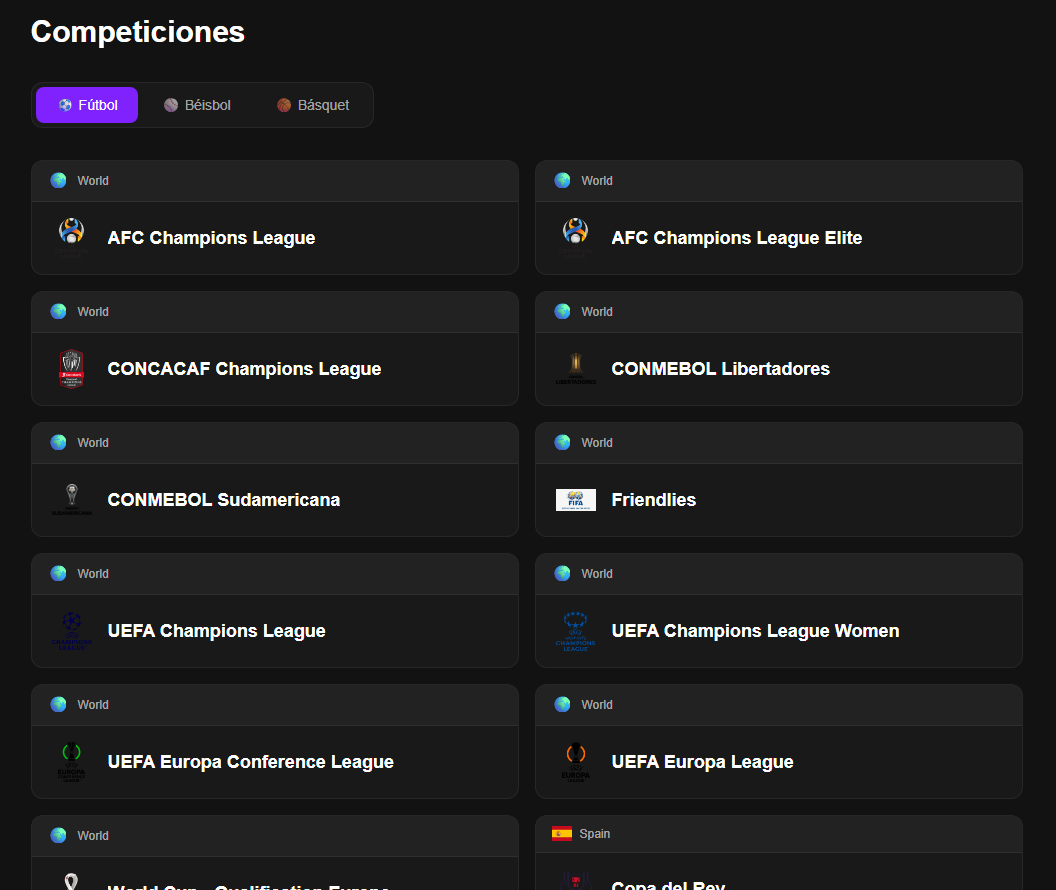
Task: Click the Competiciones page heading
Action: [138, 32]
